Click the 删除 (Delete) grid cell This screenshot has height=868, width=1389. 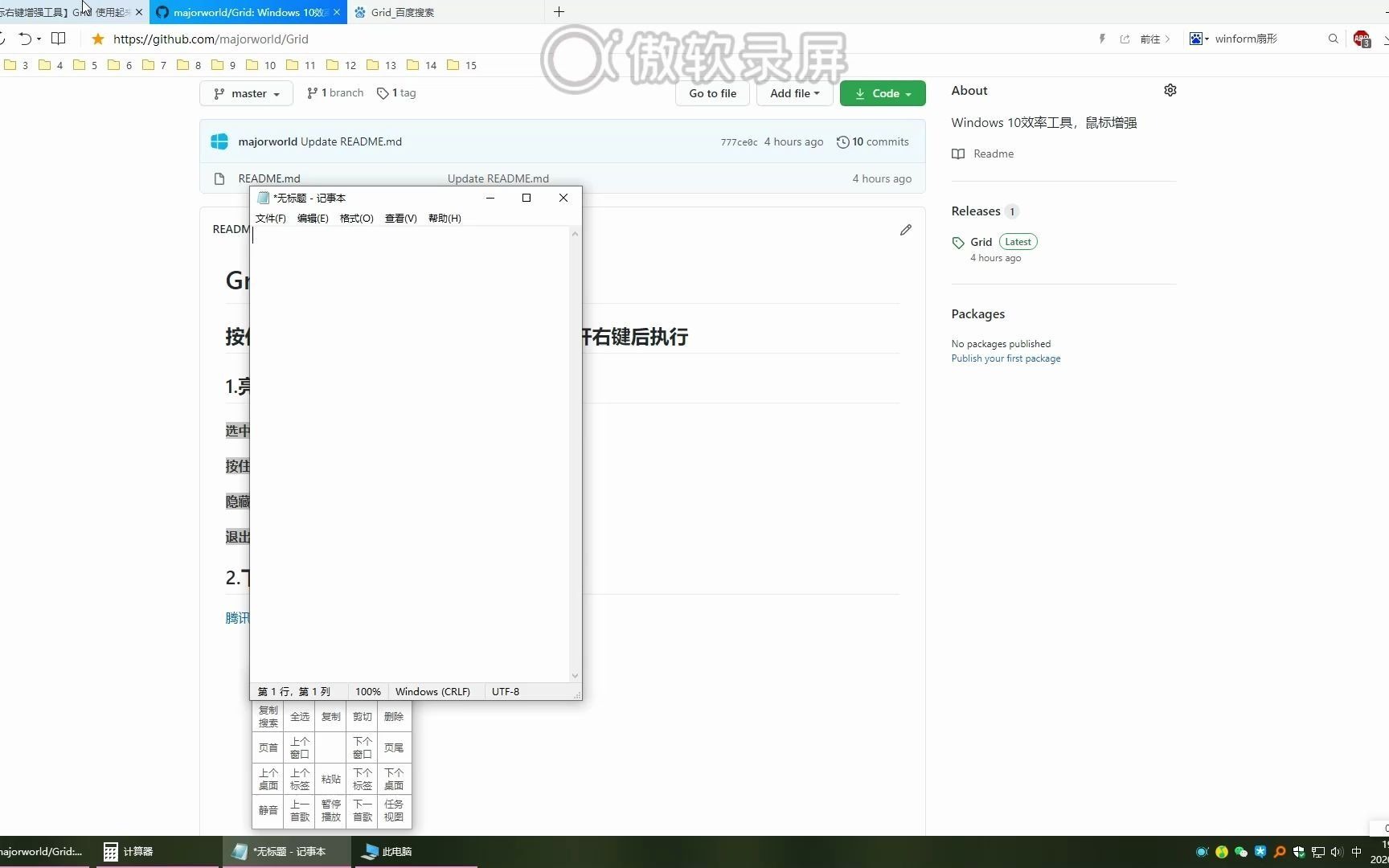pyautogui.click(x=393, y=716)
